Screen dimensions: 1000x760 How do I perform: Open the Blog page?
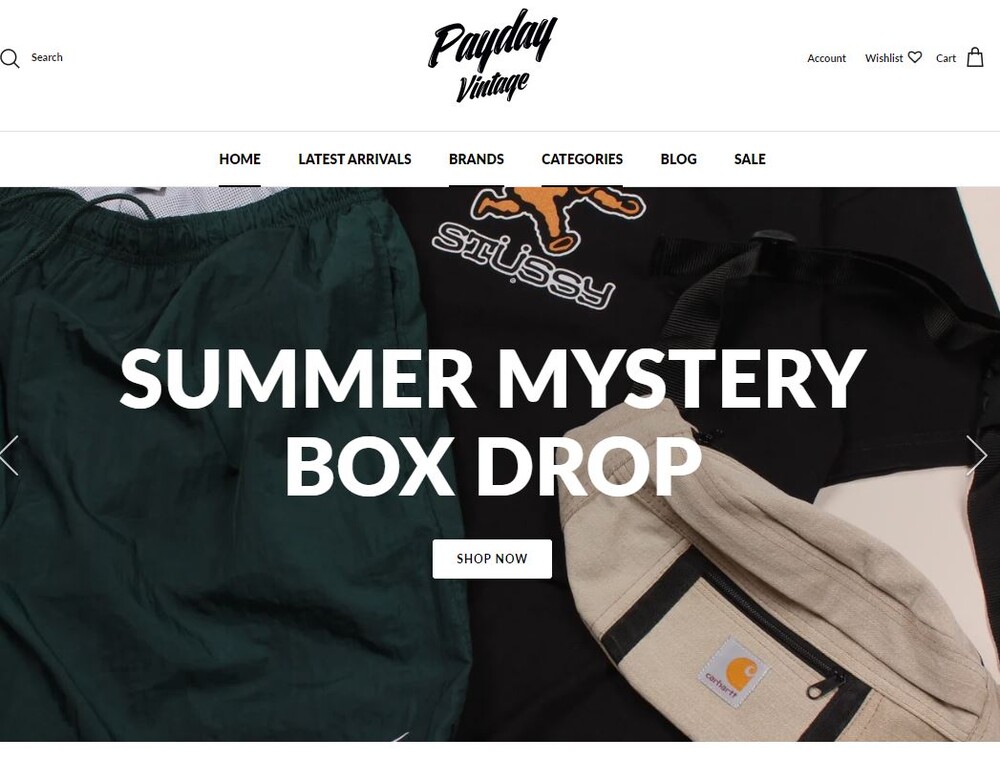[679, 159]
